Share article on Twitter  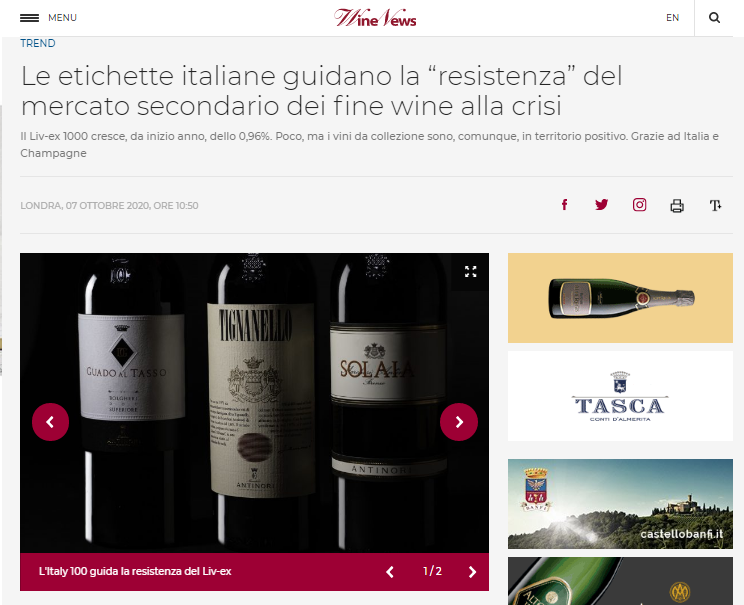point(602,205)
